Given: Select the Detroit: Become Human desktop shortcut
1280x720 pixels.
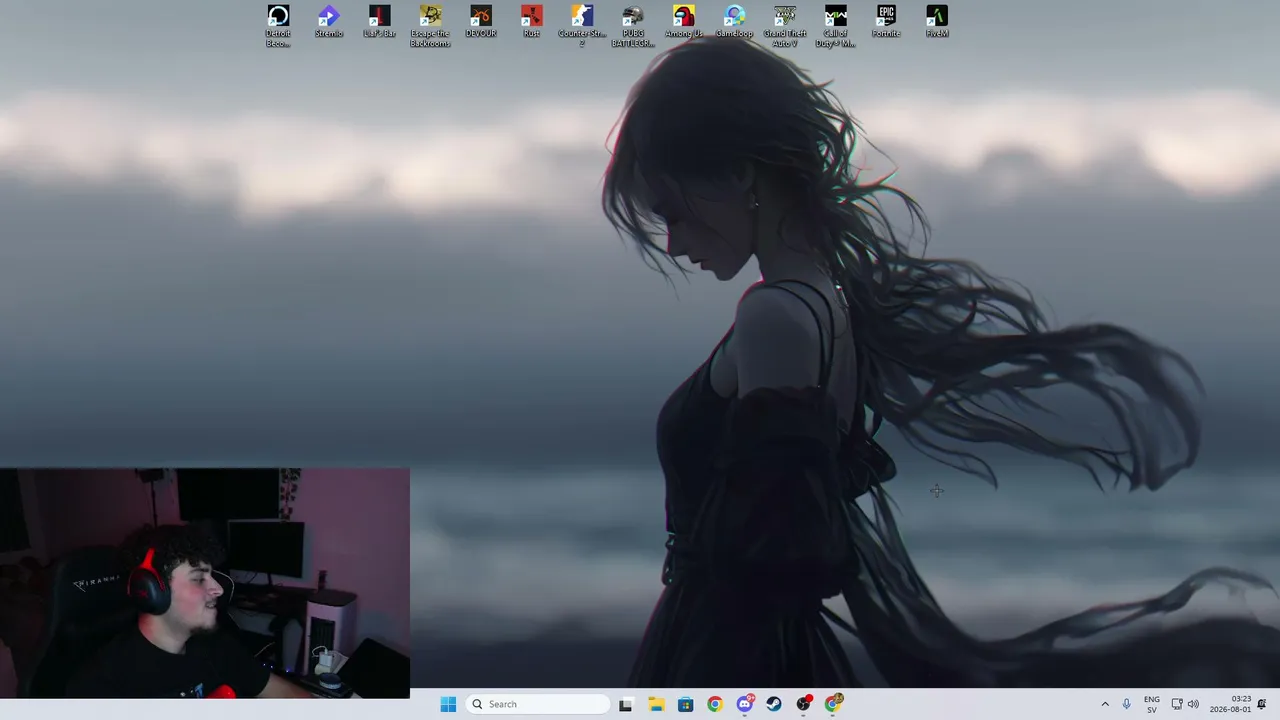Looking at the screenshot, I should (x=278, y=26).
